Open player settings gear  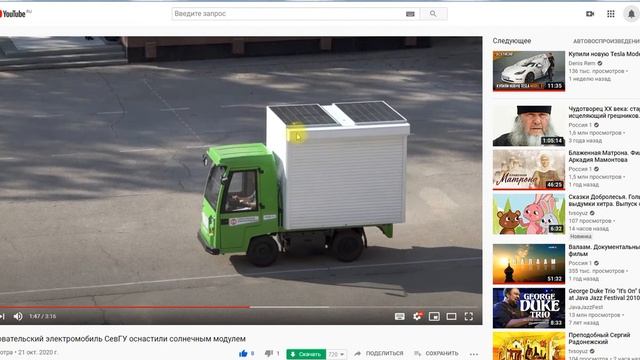[417, 316]
